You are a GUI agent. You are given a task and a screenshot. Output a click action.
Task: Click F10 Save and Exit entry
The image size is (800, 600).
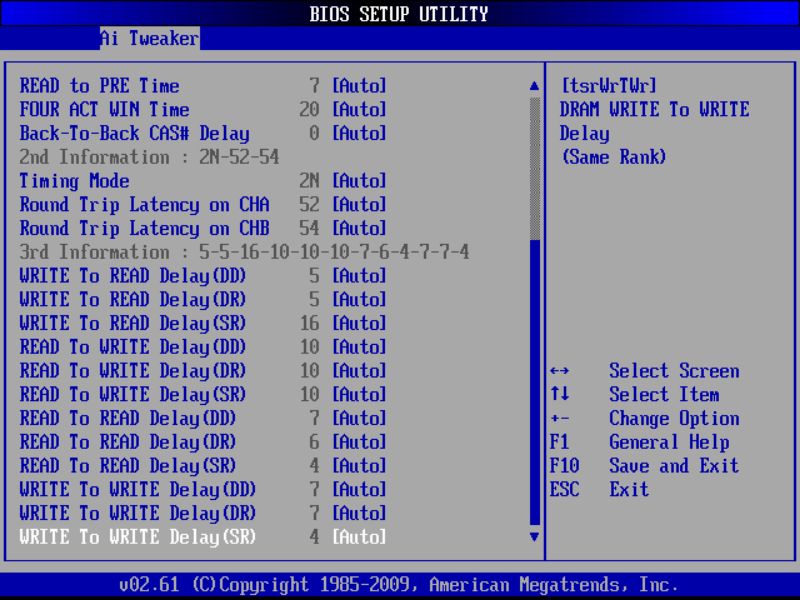tap(644, 465)
